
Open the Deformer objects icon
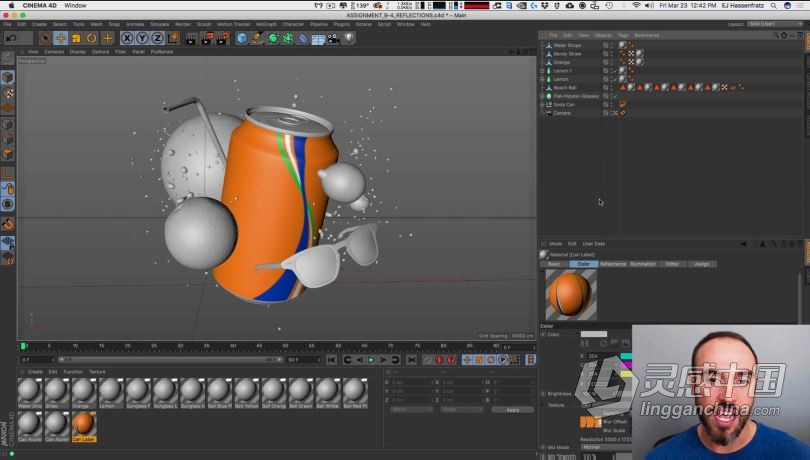click(303, 38)
